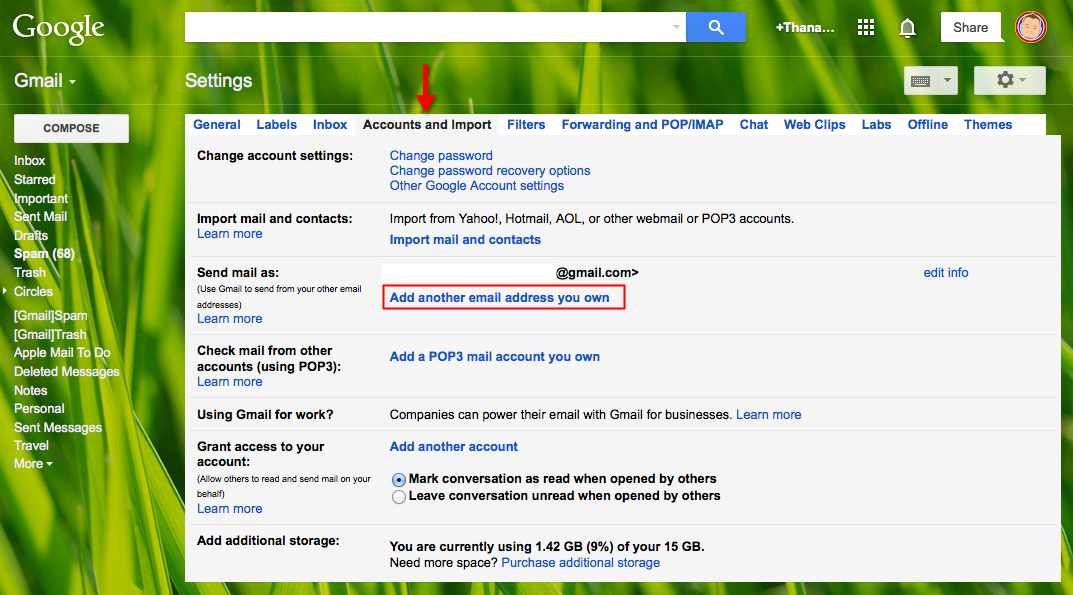
Task: Open Deleted Messages label
Action: (67, 372)
